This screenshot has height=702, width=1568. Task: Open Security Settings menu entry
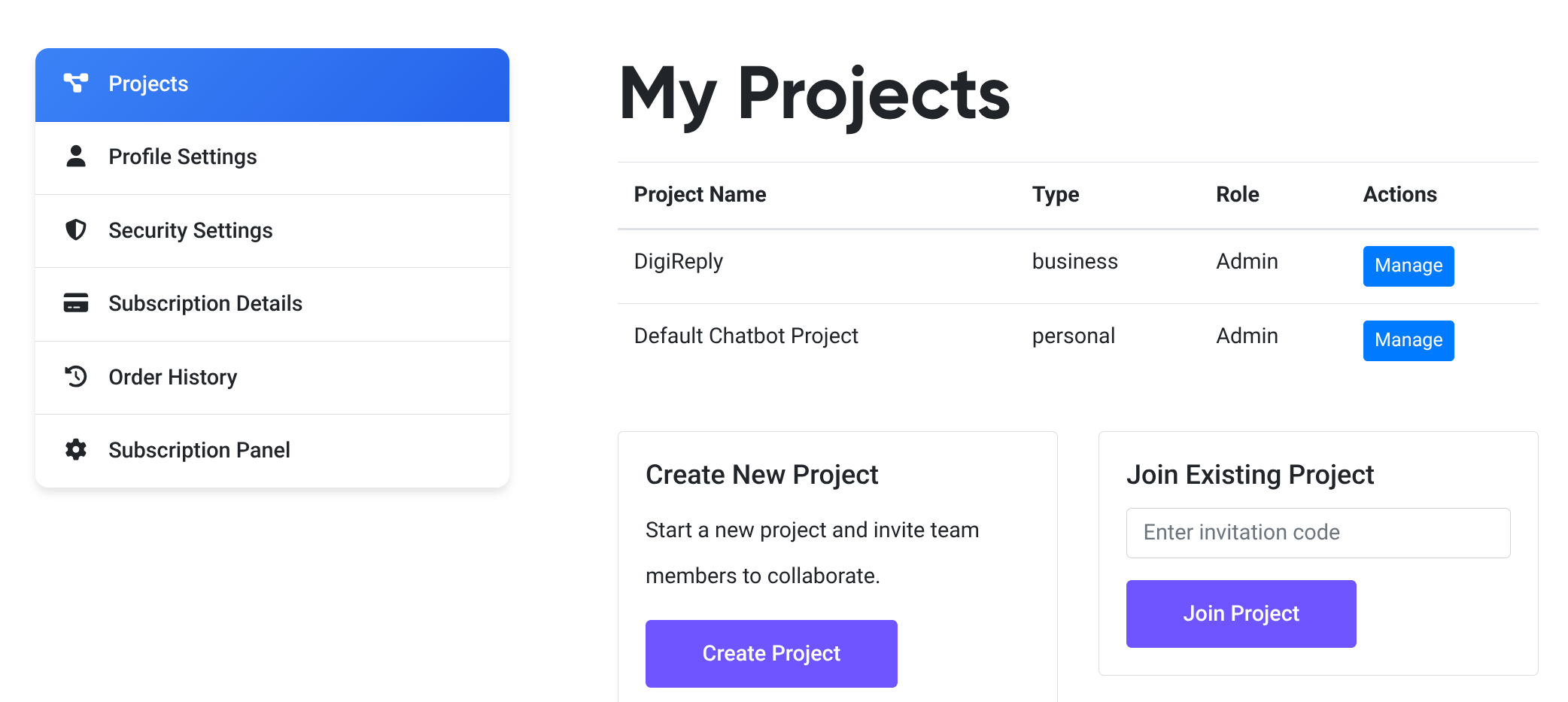tap(272, 231)
